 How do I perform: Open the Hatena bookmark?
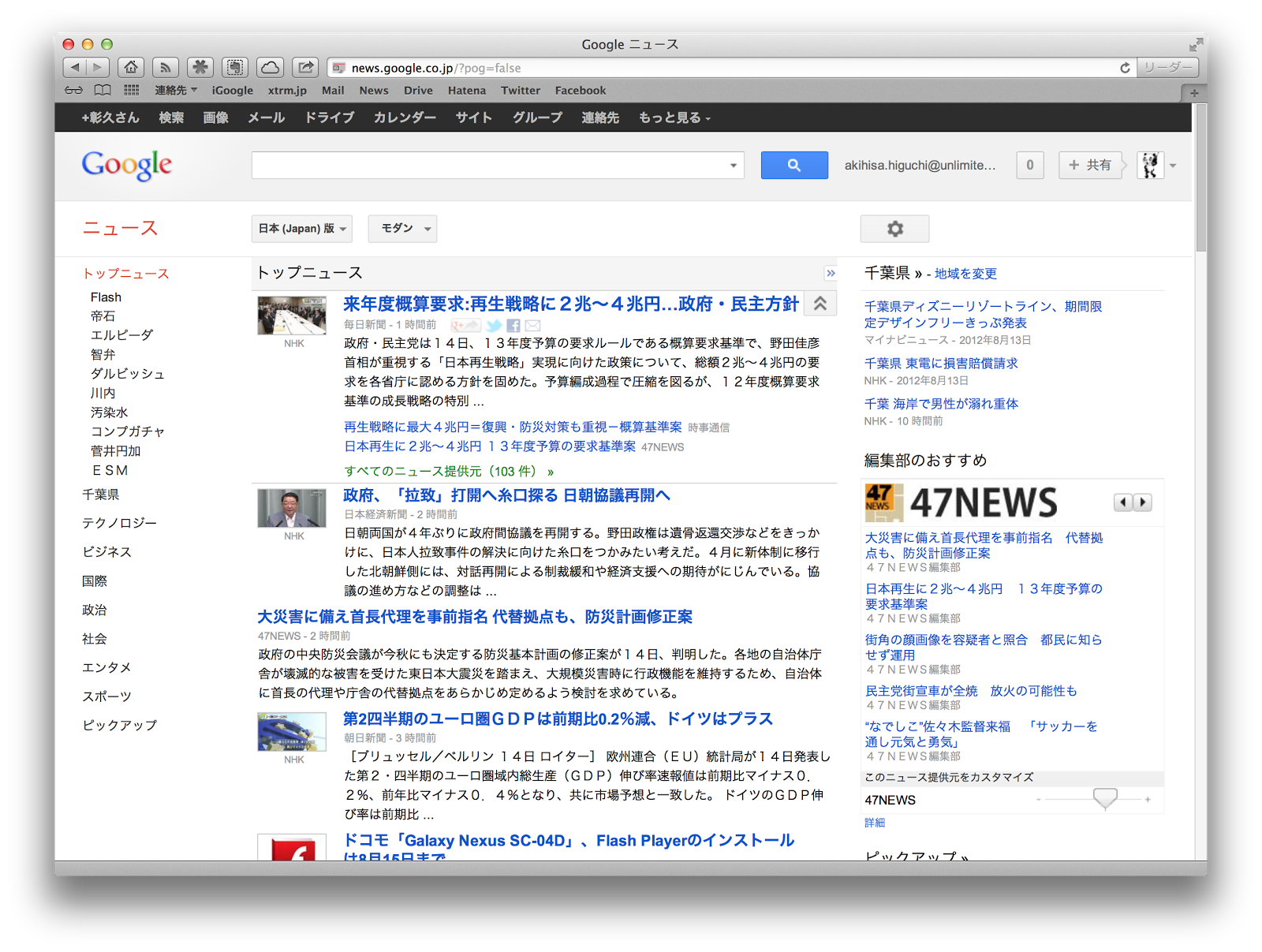tap(467, 91)
